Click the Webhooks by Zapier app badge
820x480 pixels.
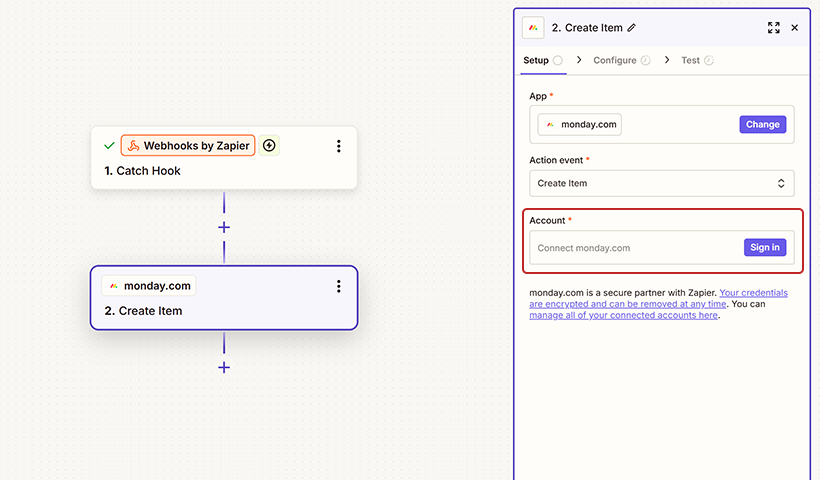coord(188,146)
